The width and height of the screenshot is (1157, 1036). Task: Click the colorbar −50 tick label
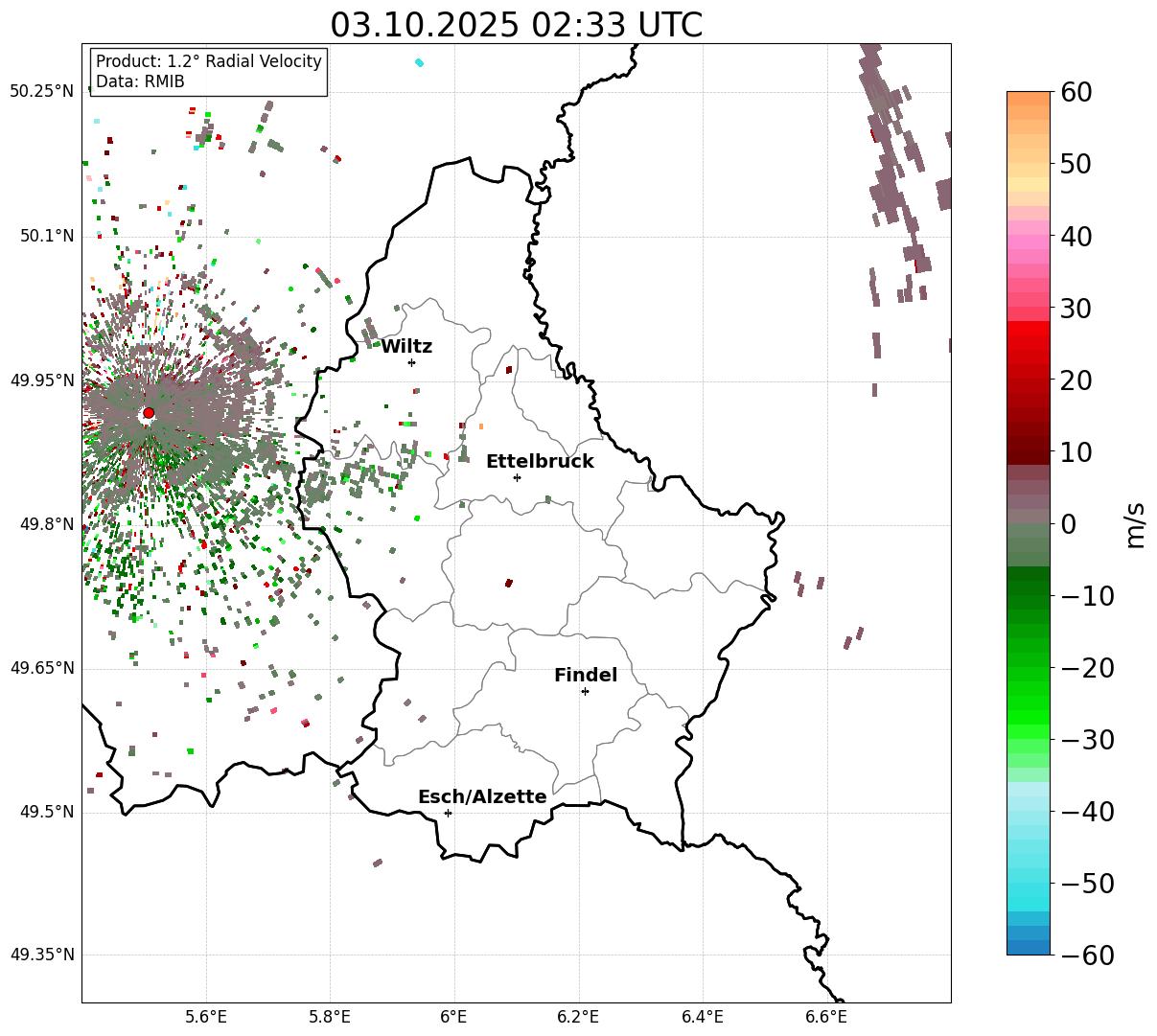click(1087, 883)
